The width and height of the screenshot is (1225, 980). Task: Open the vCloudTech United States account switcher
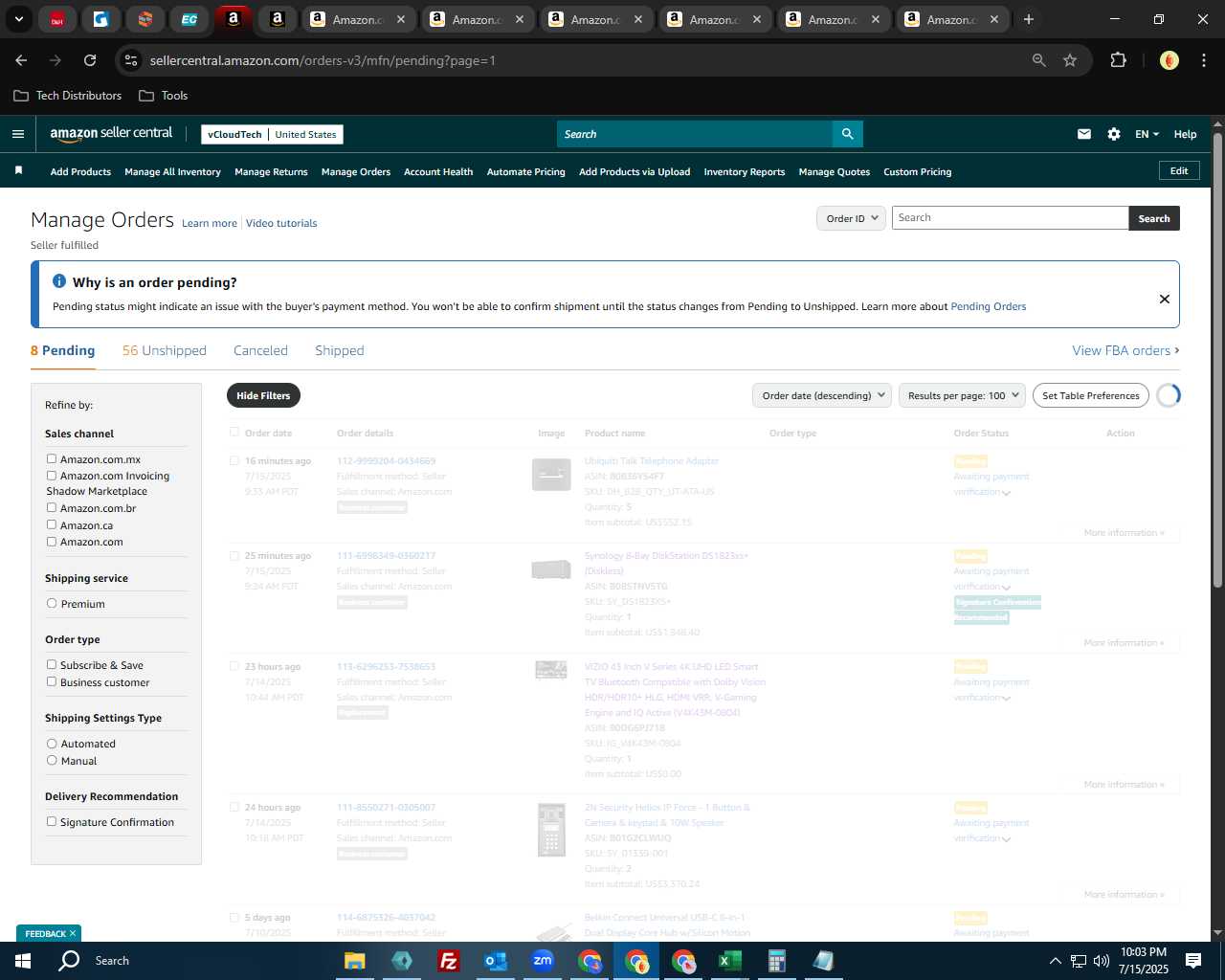coord(273,134)
